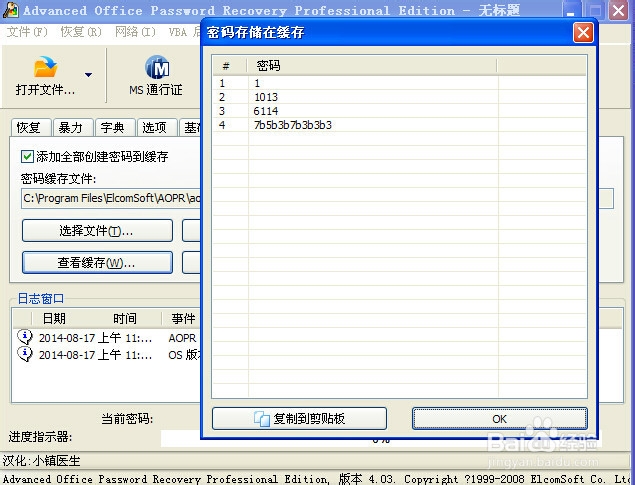Viewport: 635px width, 485px height.
Task: Click the 复制到剪贴板 button
Action: click(x=299, y=418)
